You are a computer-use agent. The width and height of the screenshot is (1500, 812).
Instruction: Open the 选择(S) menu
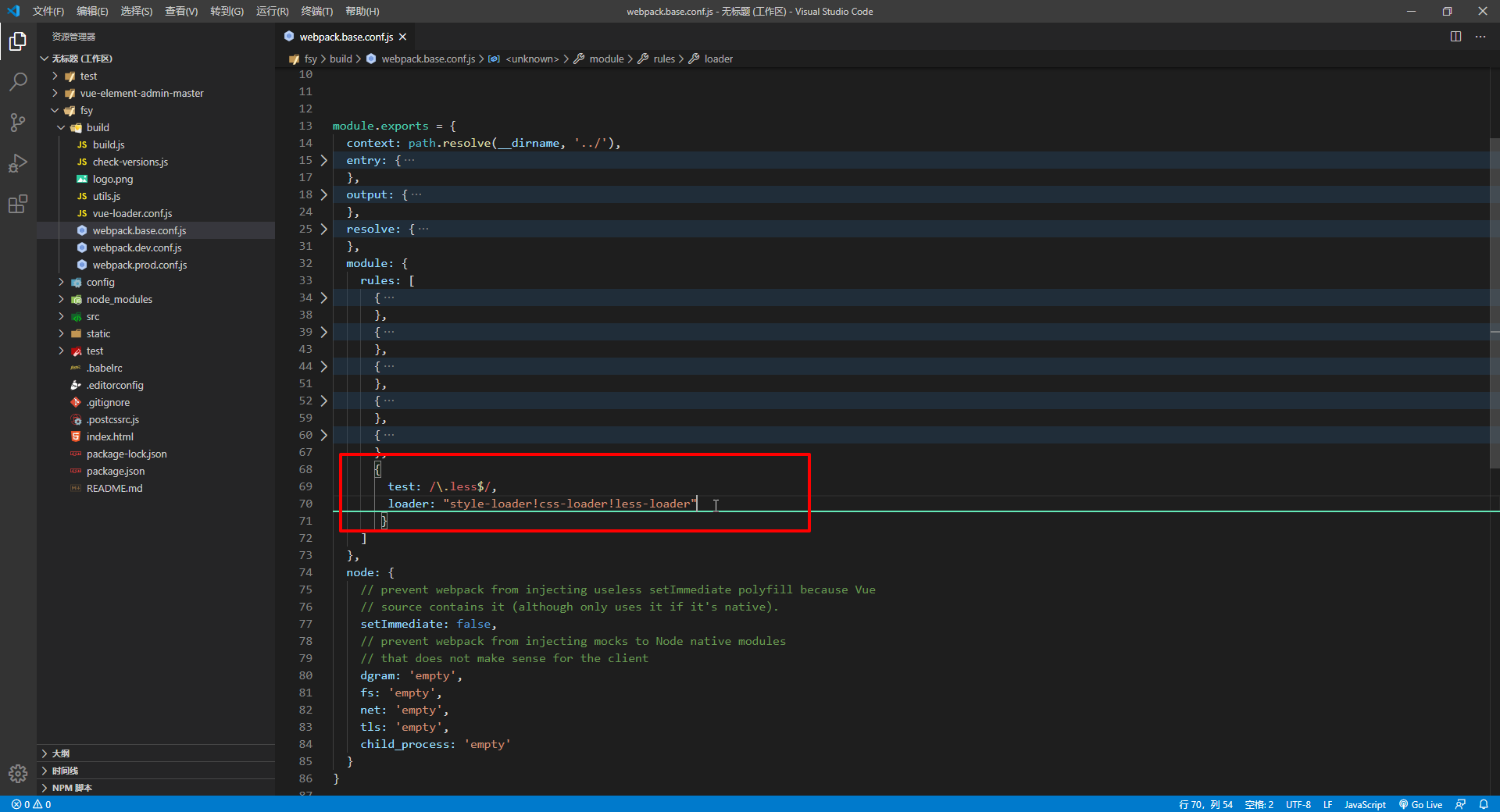(x=137, y=11)
